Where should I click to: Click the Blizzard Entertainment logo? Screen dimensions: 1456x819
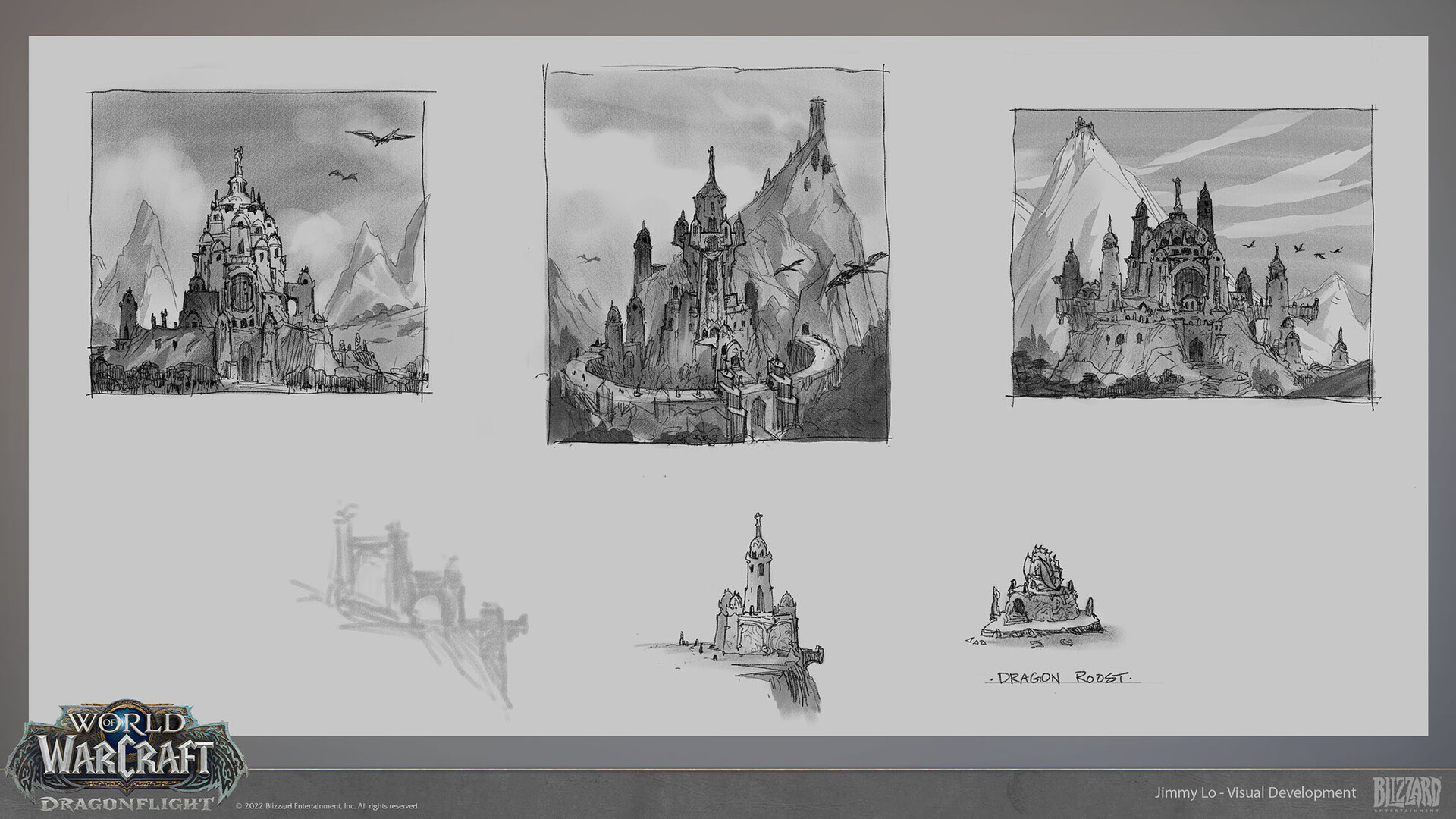(x=1407, y=792)
